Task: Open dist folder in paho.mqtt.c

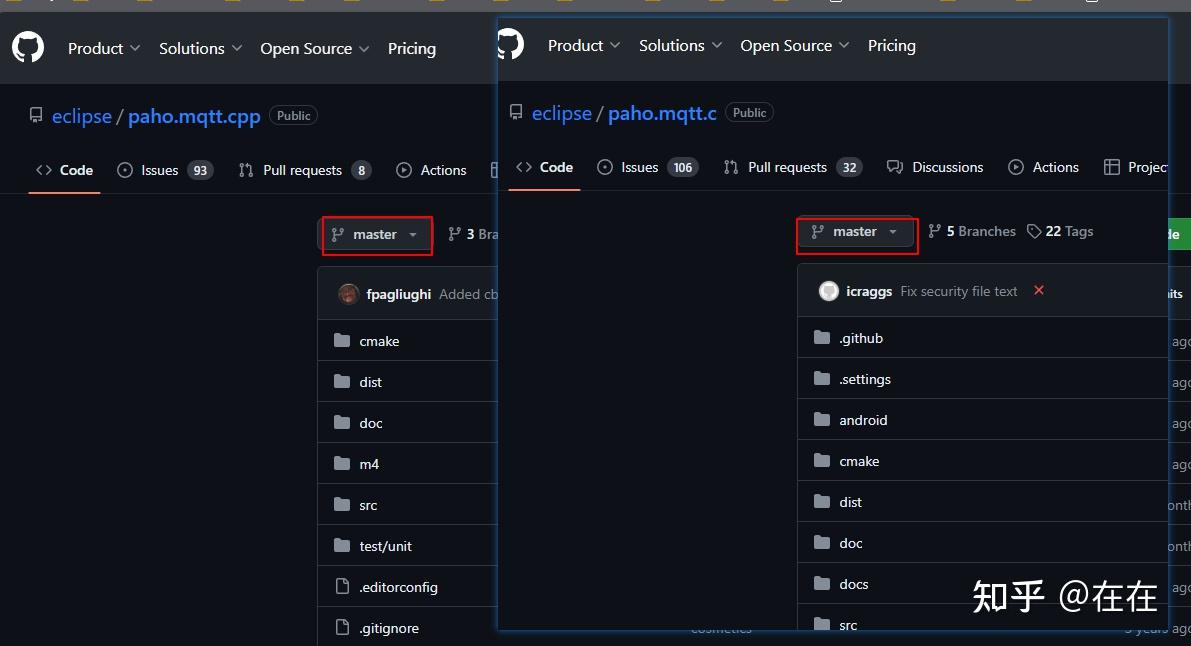Action: (x=851, y=502)
